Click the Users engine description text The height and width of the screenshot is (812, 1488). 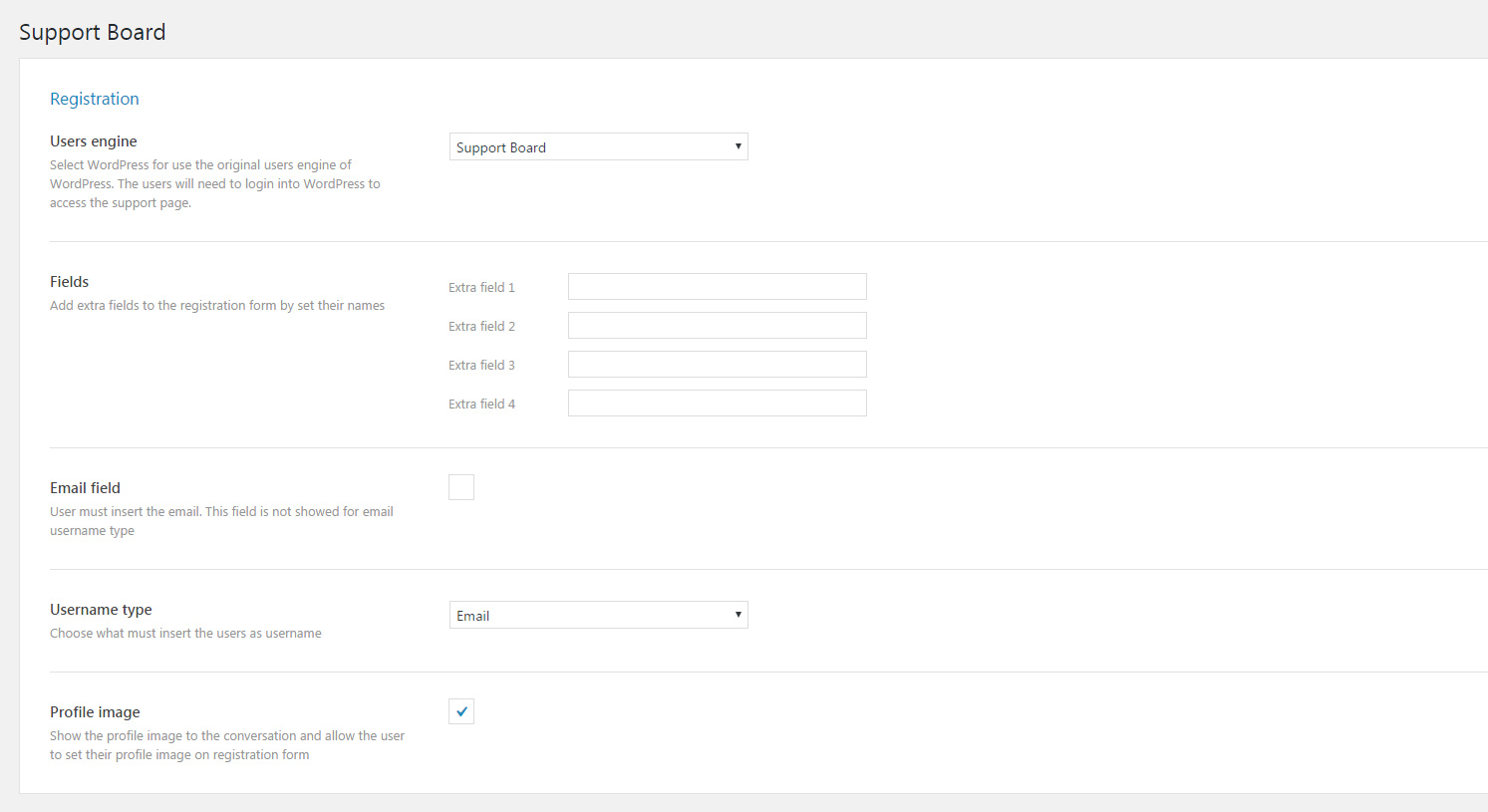(214, 184)
